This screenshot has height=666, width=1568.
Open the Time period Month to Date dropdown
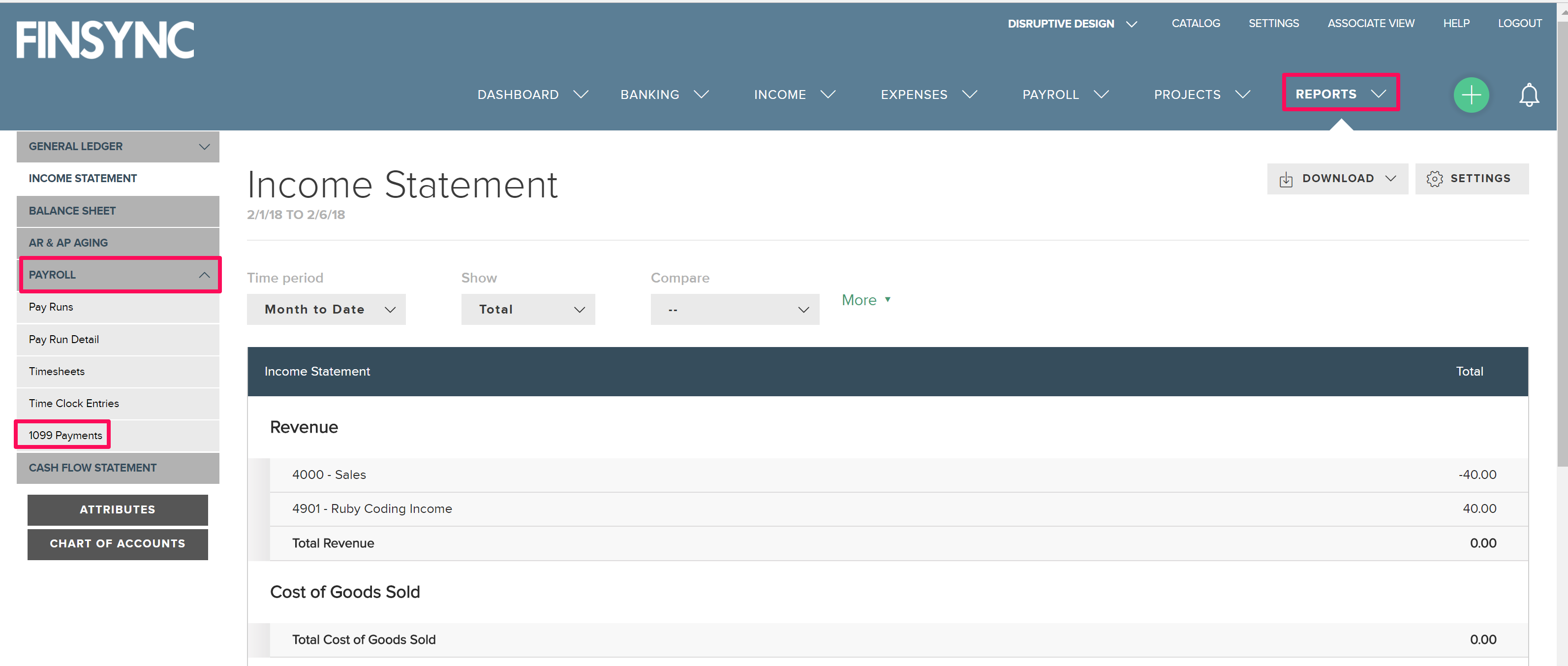[326, 309]
